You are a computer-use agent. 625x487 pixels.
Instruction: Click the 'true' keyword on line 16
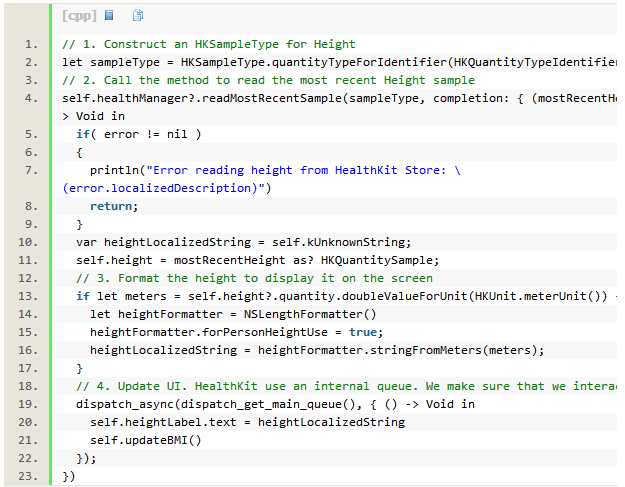click(x=363, y=332)
